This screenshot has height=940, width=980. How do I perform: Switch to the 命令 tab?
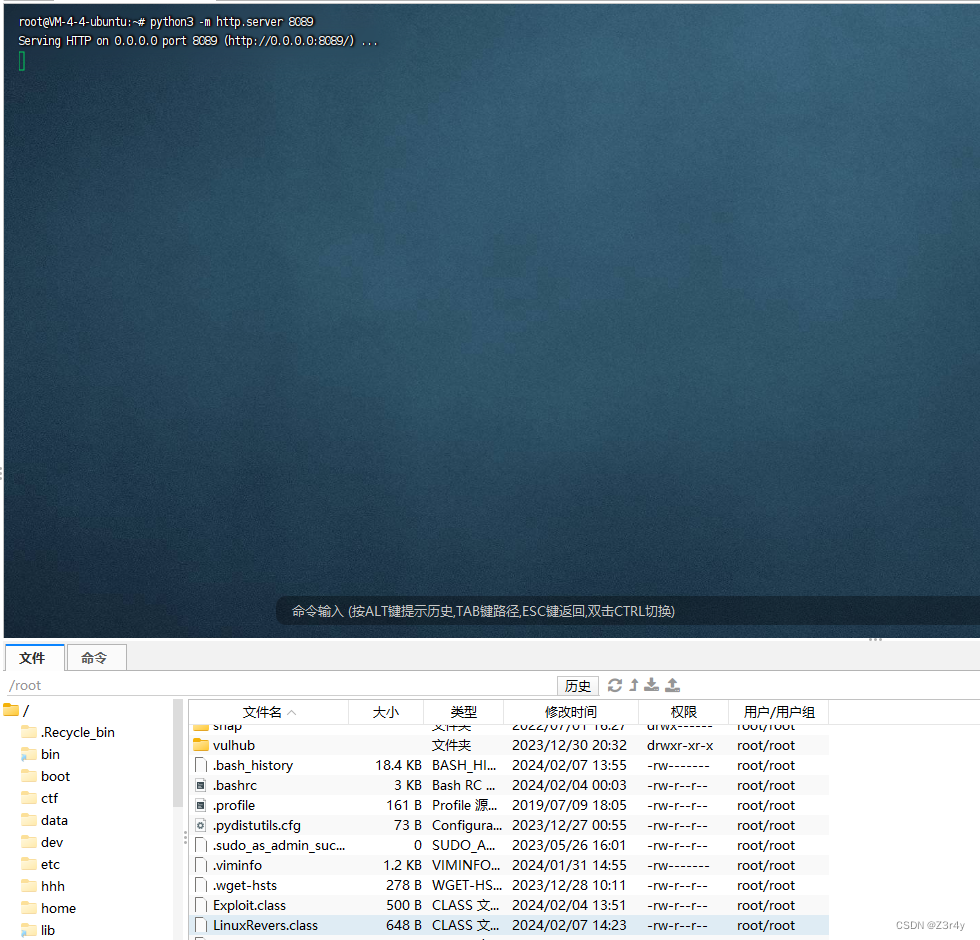tap(95, 658)
